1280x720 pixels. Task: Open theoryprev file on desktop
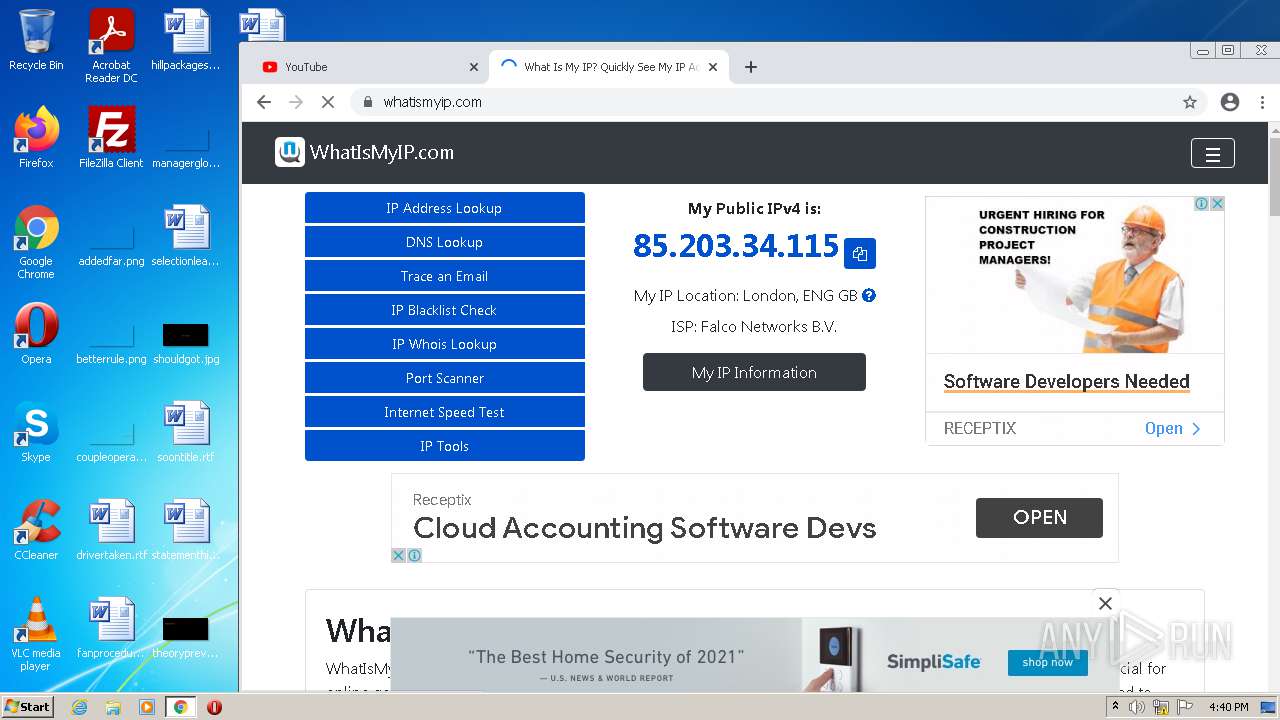pos(186,637)
